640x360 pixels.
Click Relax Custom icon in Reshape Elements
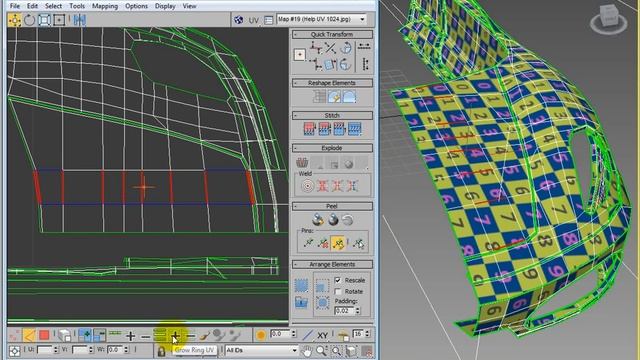coord(349,97)
